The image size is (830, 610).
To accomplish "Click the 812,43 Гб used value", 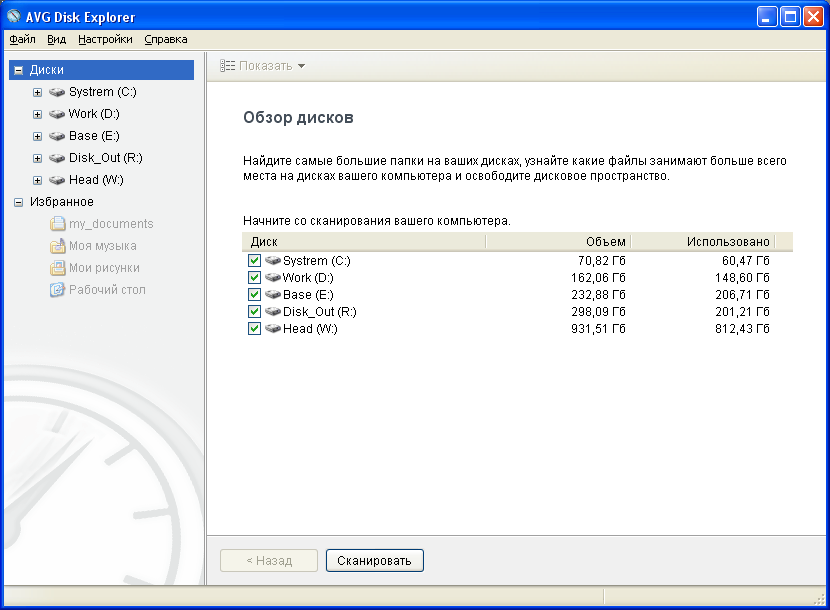I will (x=742, y=328).
